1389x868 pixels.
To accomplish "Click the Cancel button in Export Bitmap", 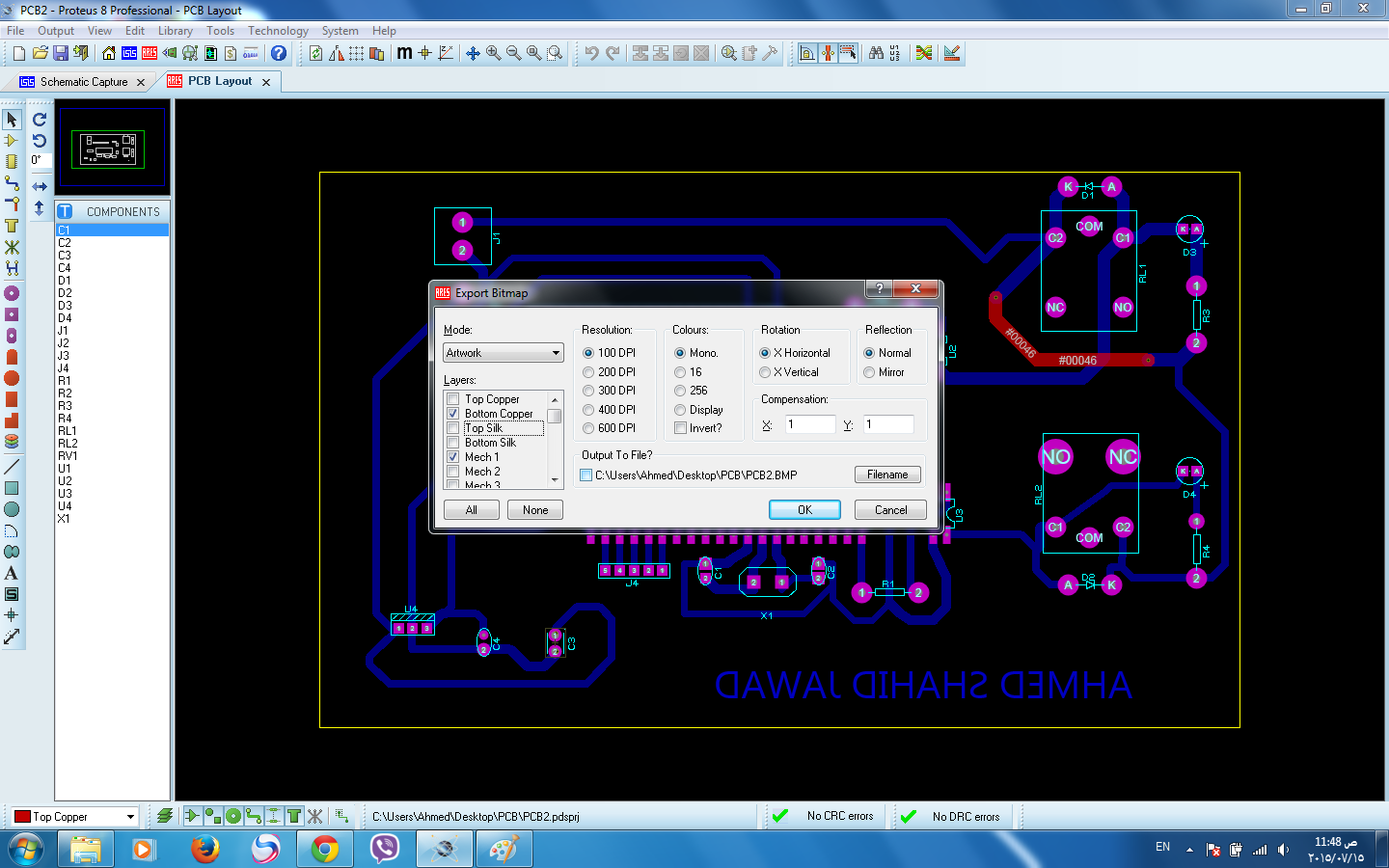I will click(x=890, y=510).
